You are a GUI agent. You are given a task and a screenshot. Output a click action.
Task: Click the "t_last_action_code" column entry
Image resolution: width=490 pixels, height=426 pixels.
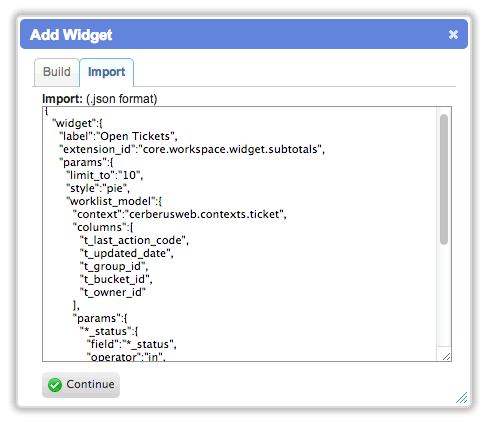134,240
